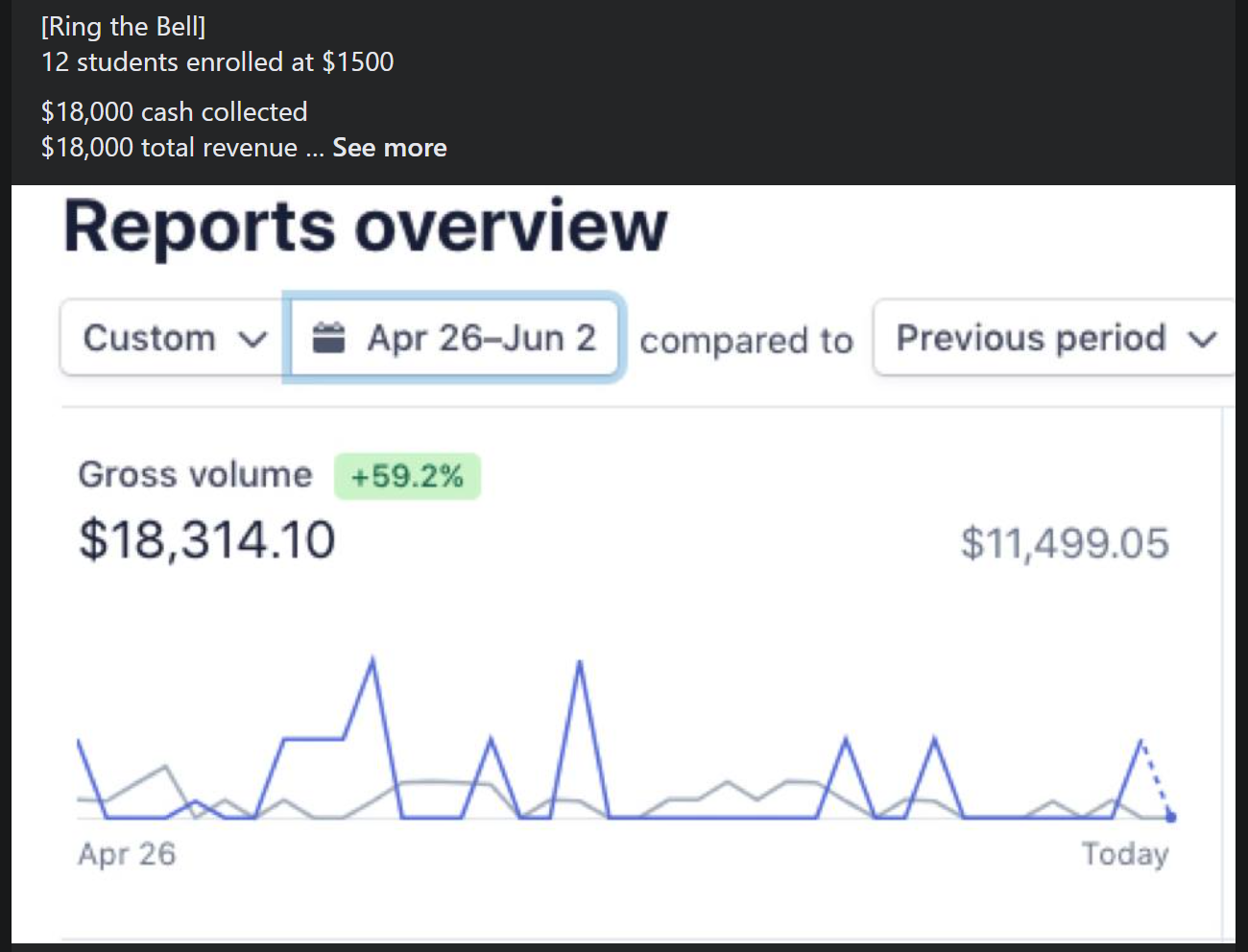Click the [Ring the Bell] post title
The height and width of the screenshot is (952, 1248).
123,27
